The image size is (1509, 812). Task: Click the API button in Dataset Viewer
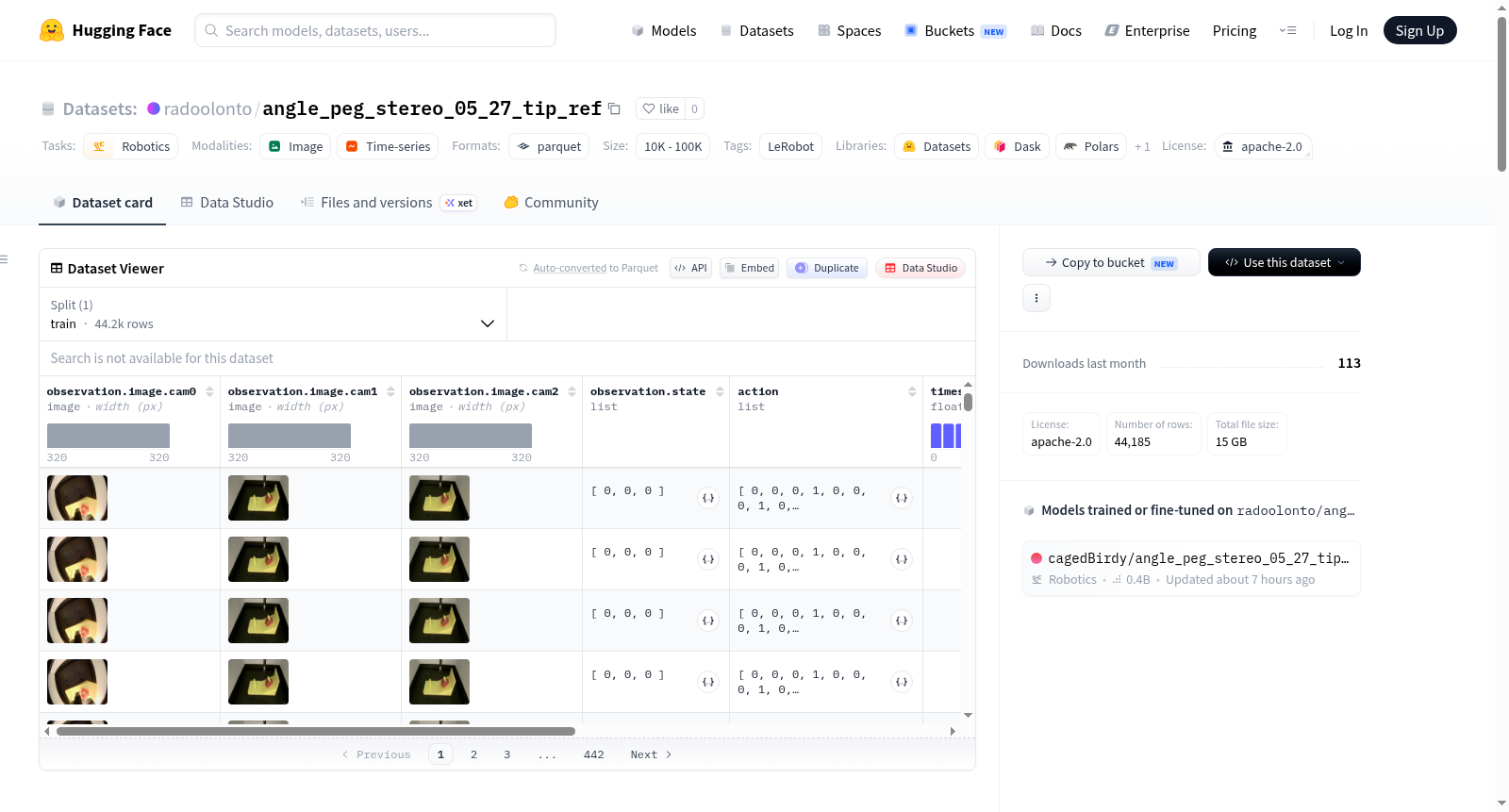[x=690, y=268]
